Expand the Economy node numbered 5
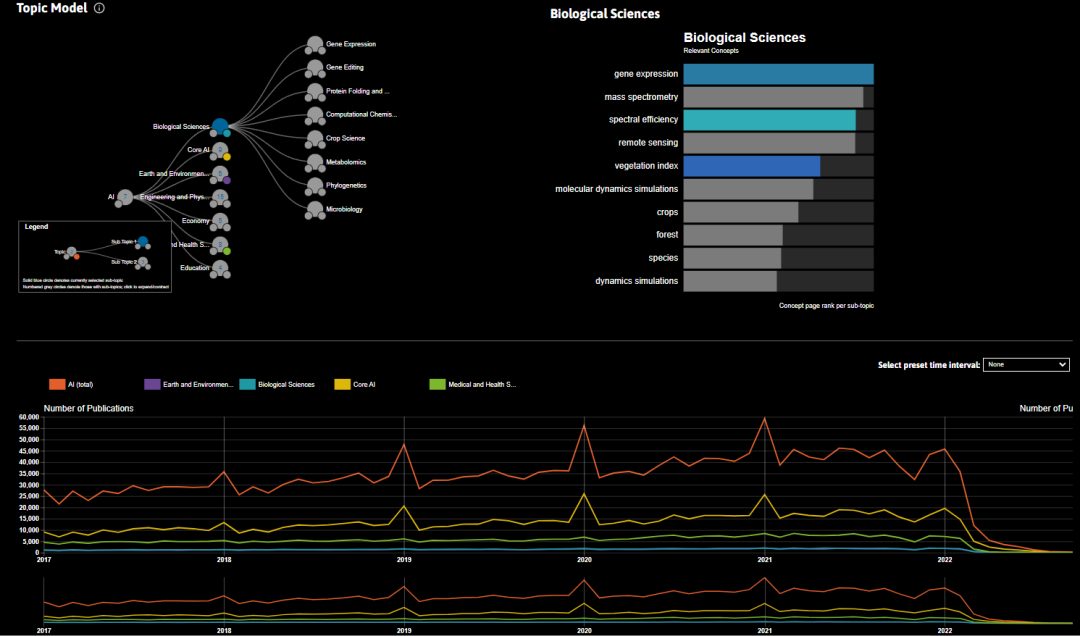1080x636 pixels. point(220,220)
